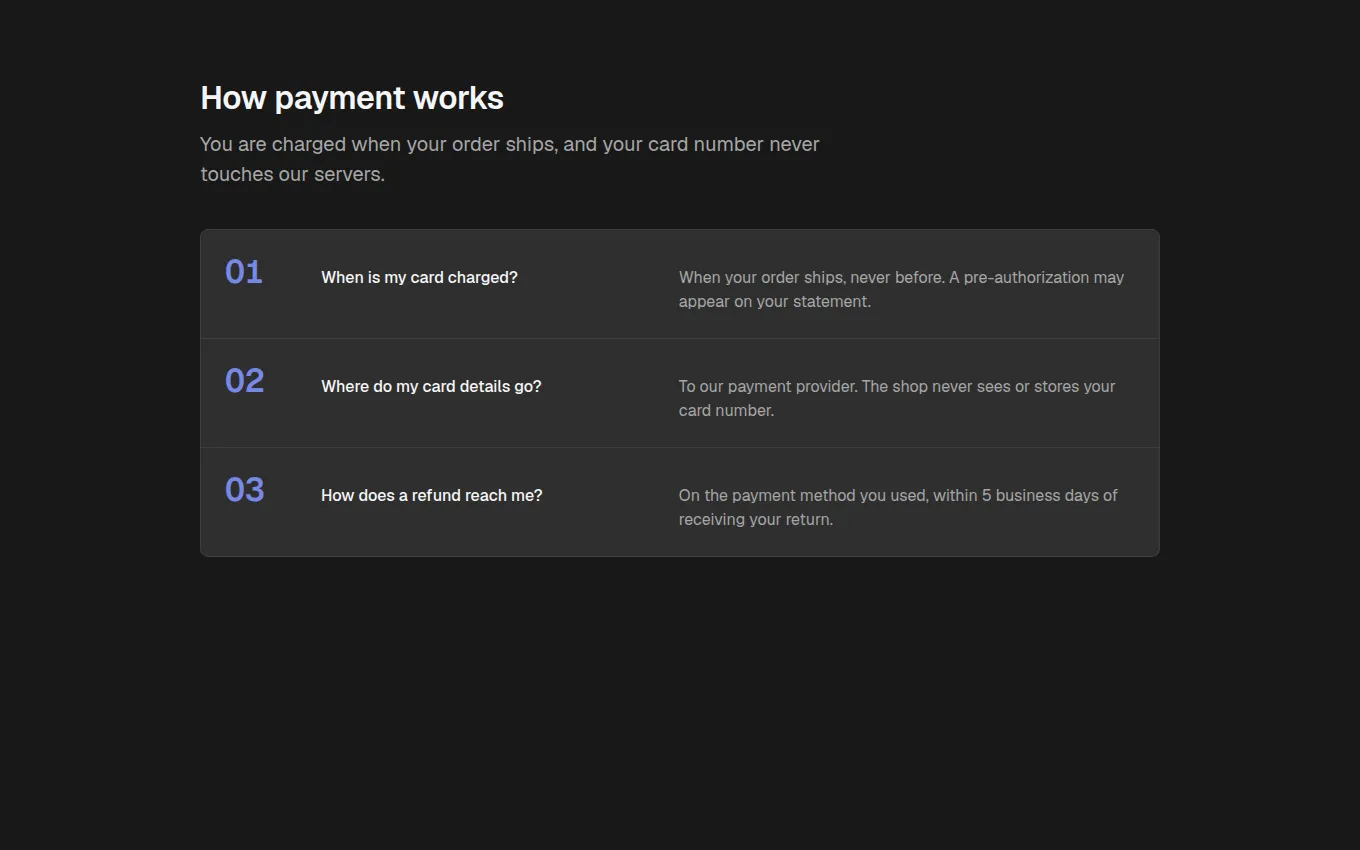Click the answer about the payment provider

click(x=897, y=398)
